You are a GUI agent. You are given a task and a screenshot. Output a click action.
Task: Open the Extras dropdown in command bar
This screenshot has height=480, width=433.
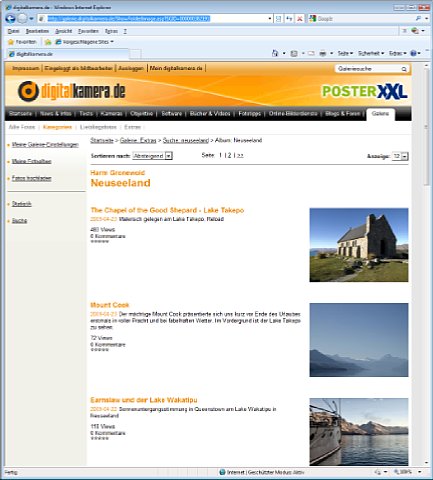(397, 53)
